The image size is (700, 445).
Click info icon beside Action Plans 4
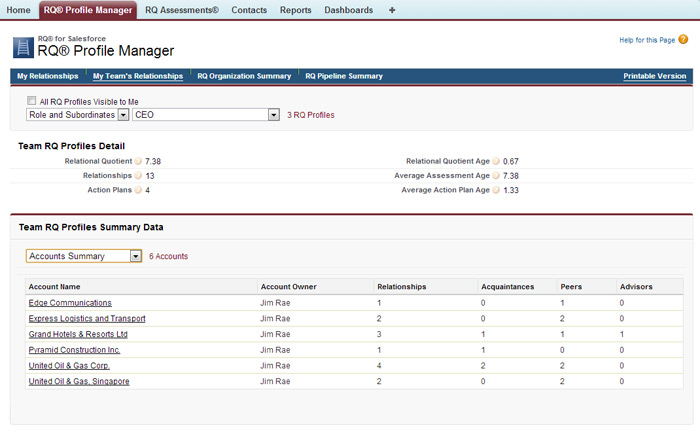tap(138, 190)
